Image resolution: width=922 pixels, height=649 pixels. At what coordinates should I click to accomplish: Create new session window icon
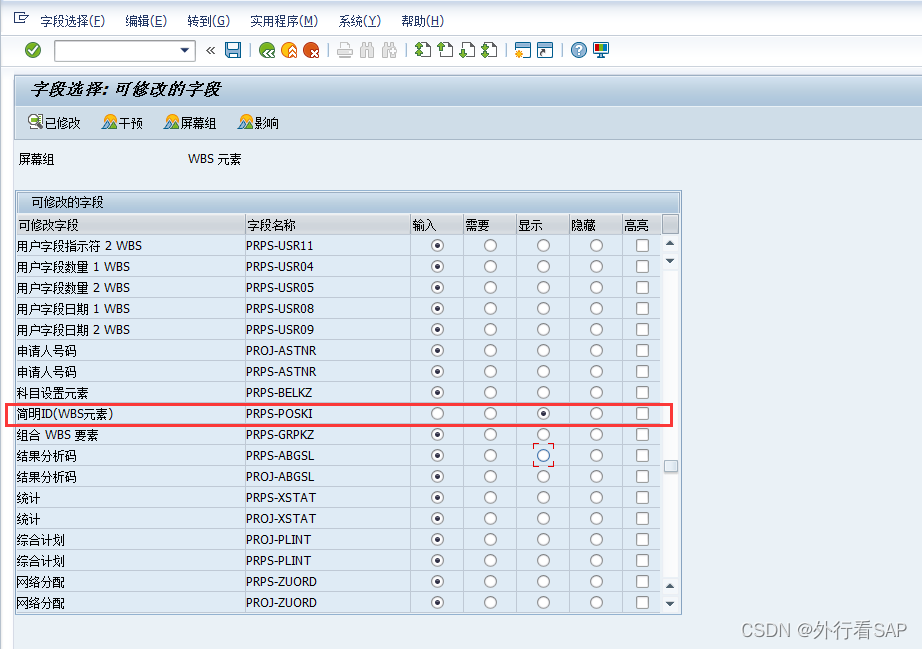click(522, 51)
